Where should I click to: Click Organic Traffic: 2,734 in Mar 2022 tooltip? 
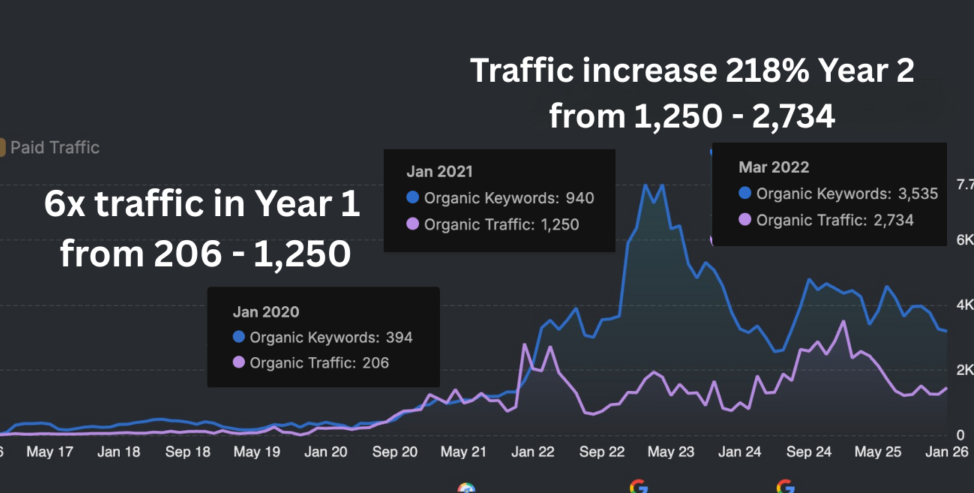(834, 220)
